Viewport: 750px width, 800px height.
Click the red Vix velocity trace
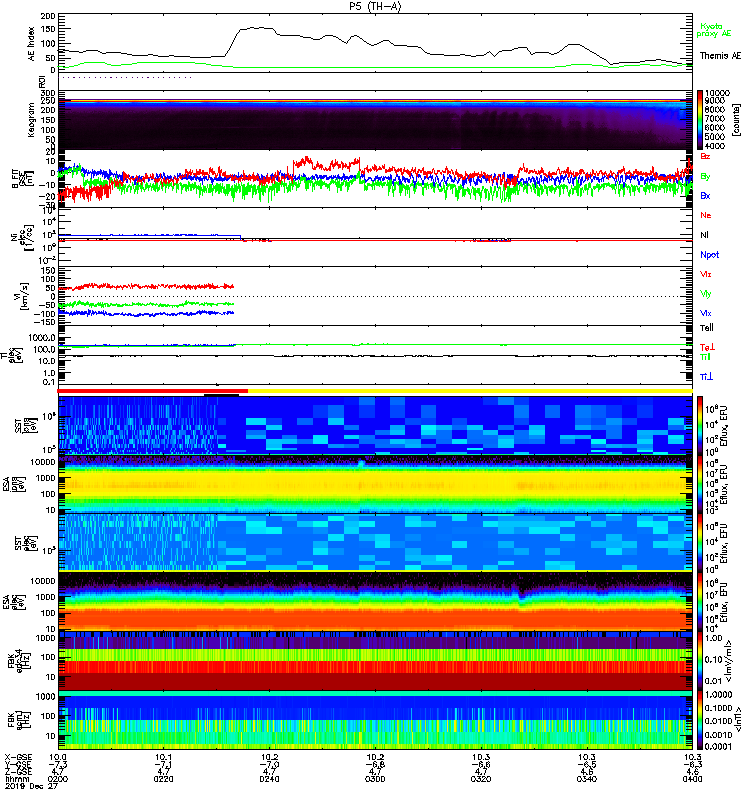[x=146, y=287]
